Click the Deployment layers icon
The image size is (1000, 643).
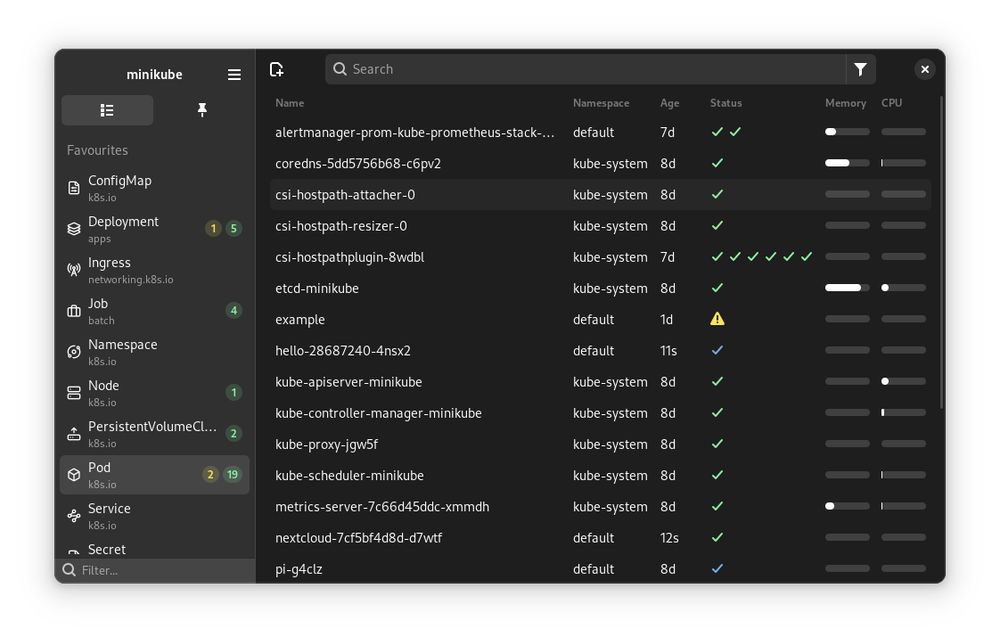click(74, 229)
